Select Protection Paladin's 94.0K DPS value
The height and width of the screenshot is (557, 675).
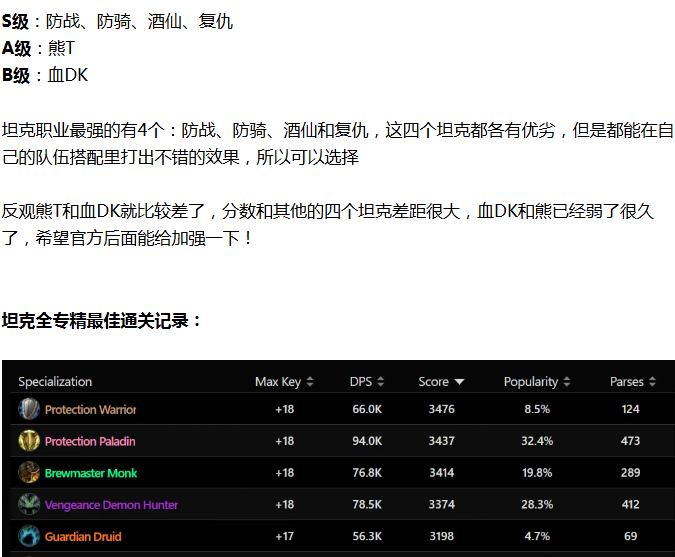(x=367, y=441)
